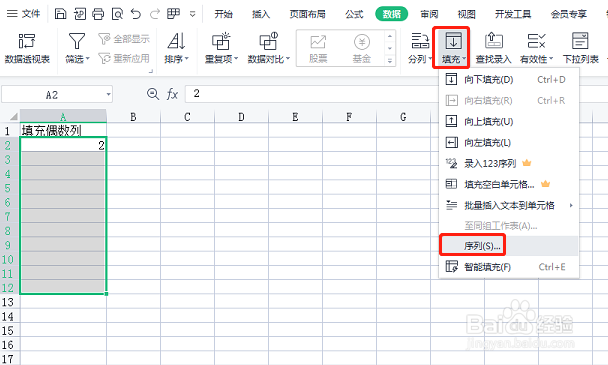Expand the quick access toolbar dropdown

[192, 14]
